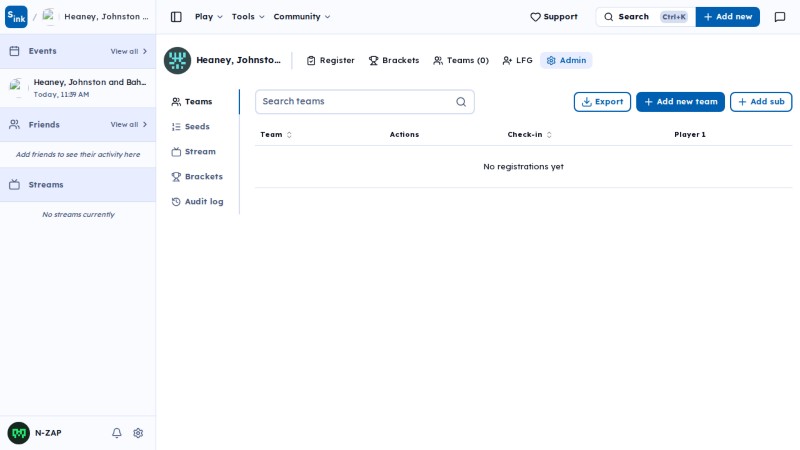The height and width of the screenshot is (450, 800).
Task: Open the LFG tab
Action: point(517,60)
